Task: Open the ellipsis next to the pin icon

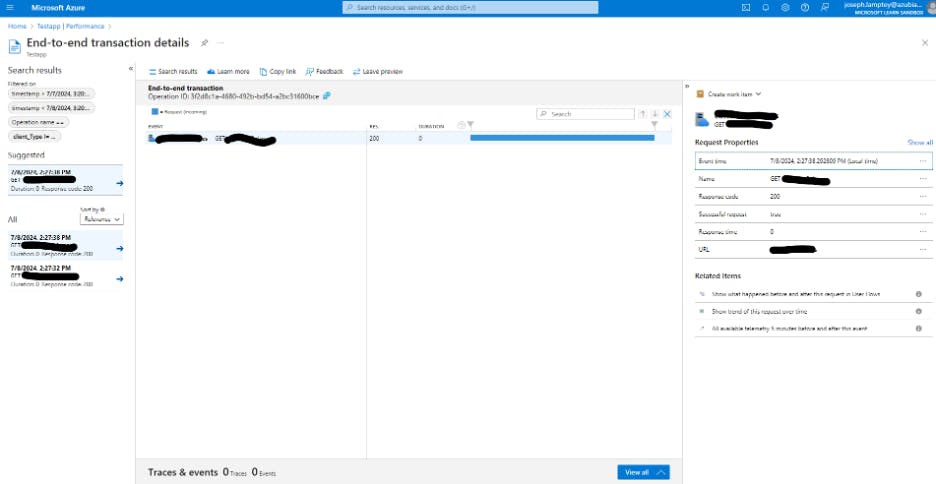Action: pos(221,43)
